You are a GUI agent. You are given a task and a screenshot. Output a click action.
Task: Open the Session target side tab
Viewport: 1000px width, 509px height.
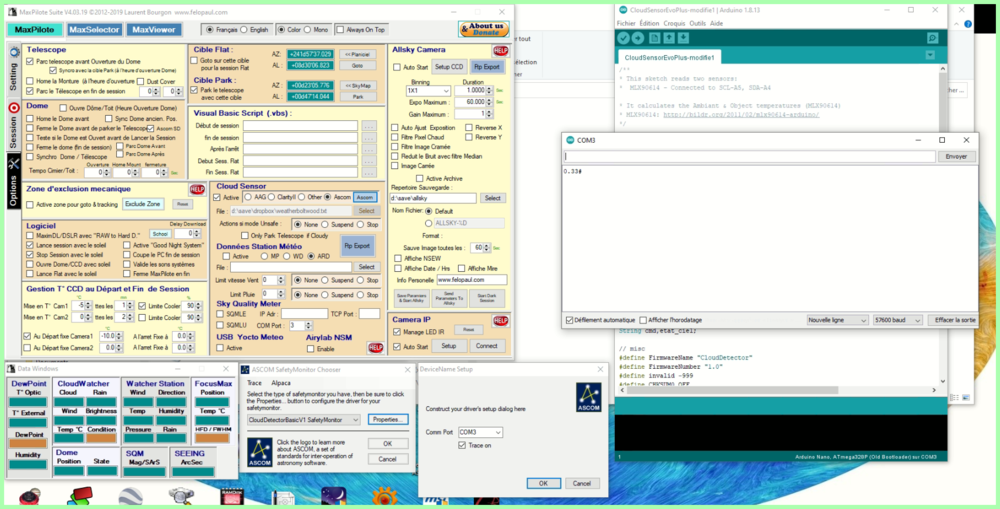point(13,125)
